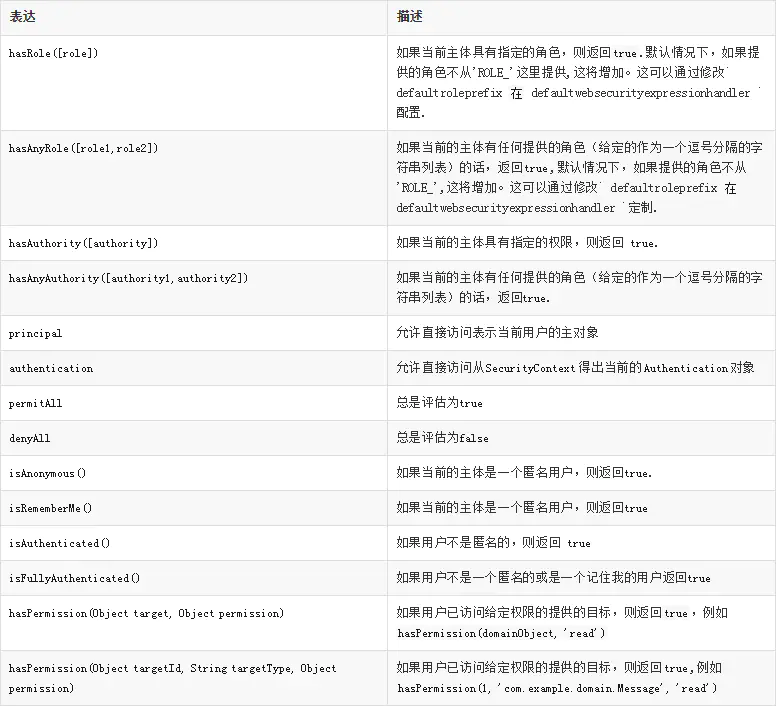This screenshot has height=706, width=776.
Task: Click the isRememberMe() expression cell
Action: click(x=50, y=508)
